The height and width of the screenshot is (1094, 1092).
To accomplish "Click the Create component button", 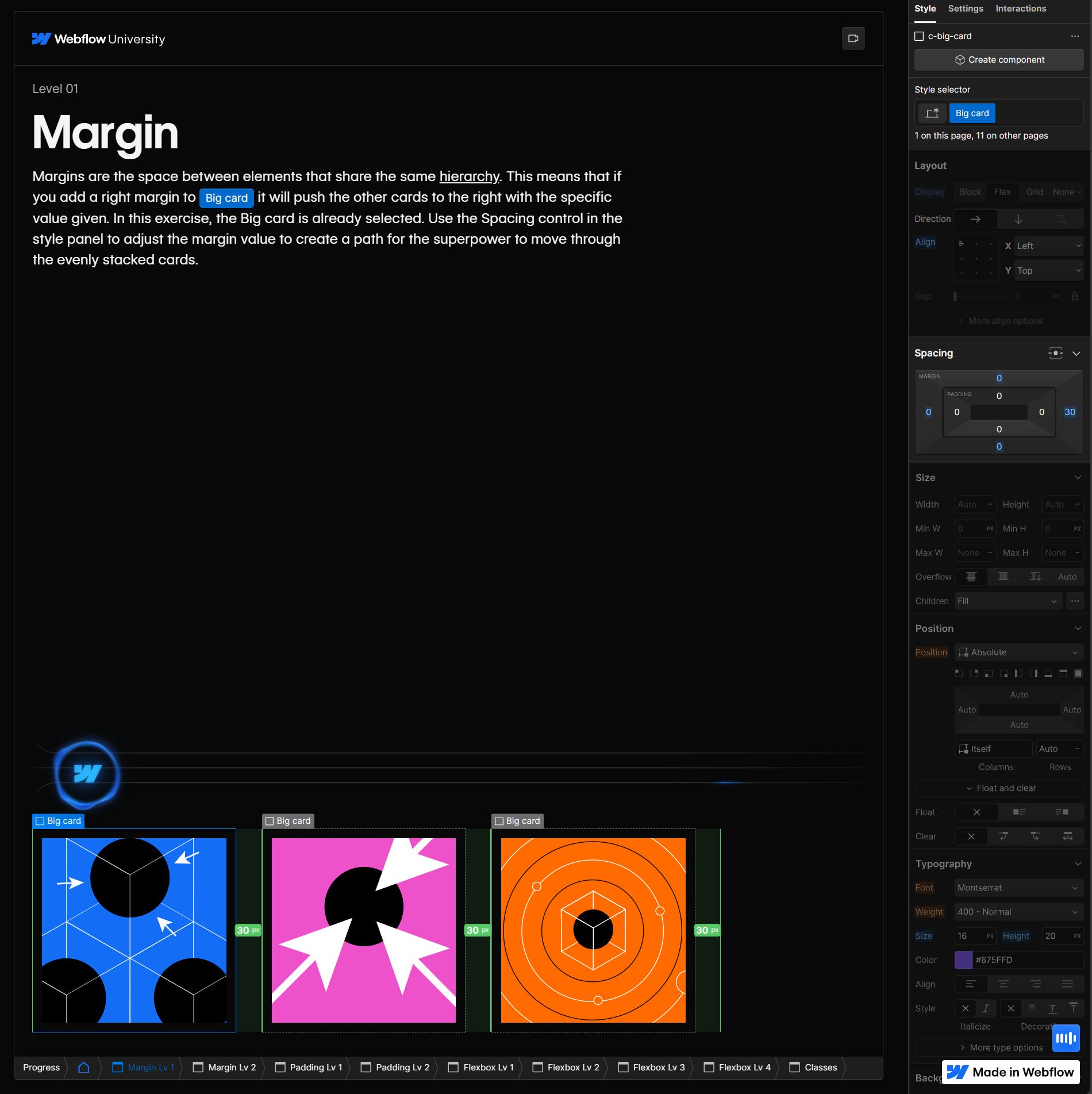I will tap(999, 60).
